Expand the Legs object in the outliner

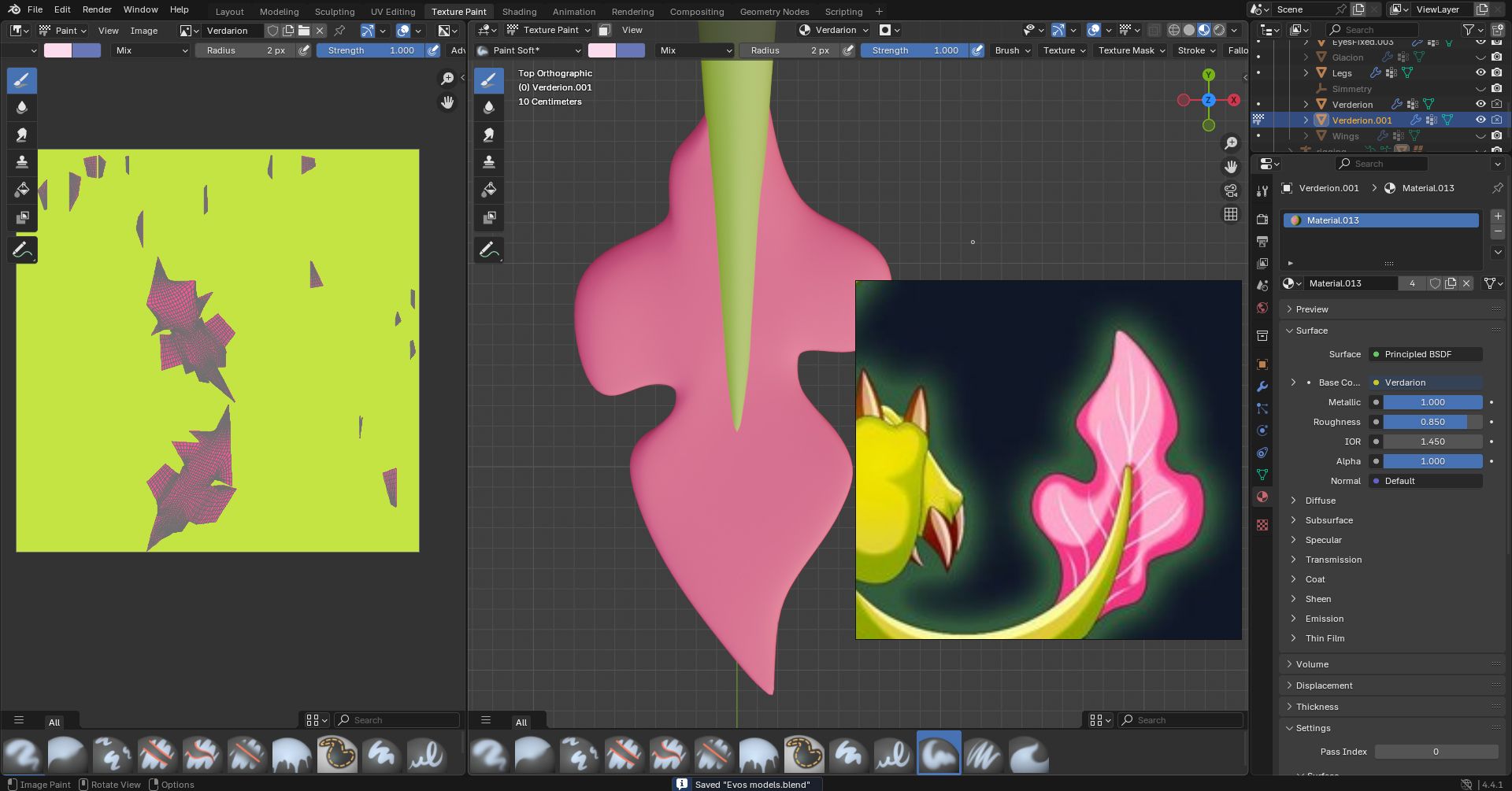1306,72
